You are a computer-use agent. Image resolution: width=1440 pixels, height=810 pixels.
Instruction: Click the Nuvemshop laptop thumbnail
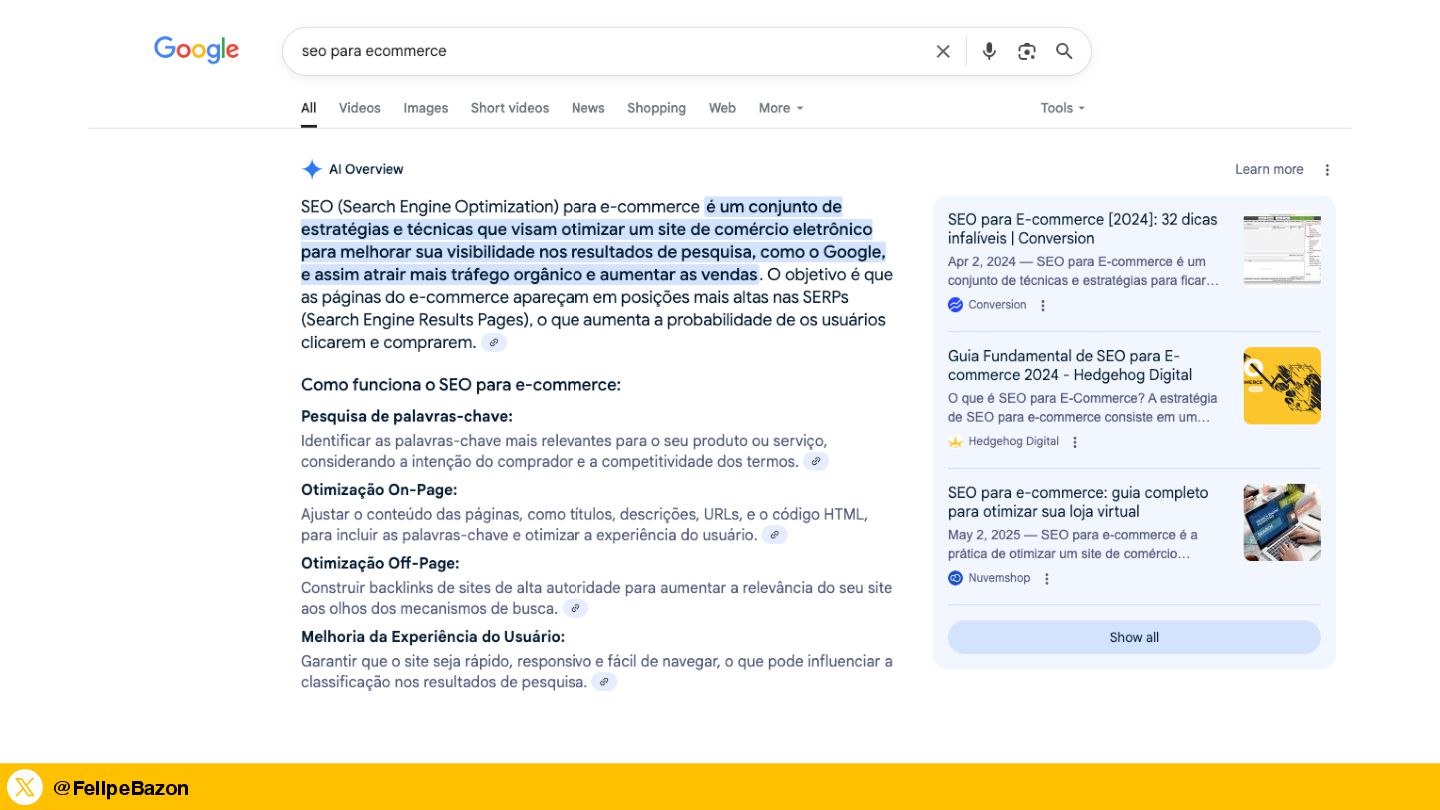click(1282, 522)
